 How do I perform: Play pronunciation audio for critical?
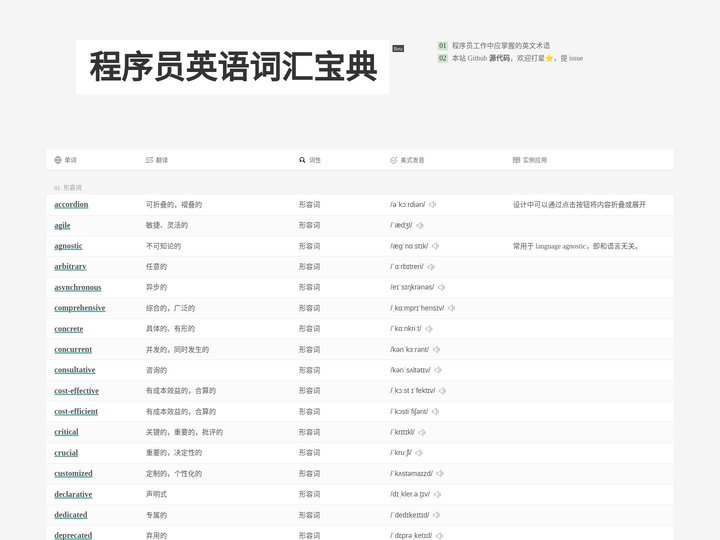click(422, 432)
